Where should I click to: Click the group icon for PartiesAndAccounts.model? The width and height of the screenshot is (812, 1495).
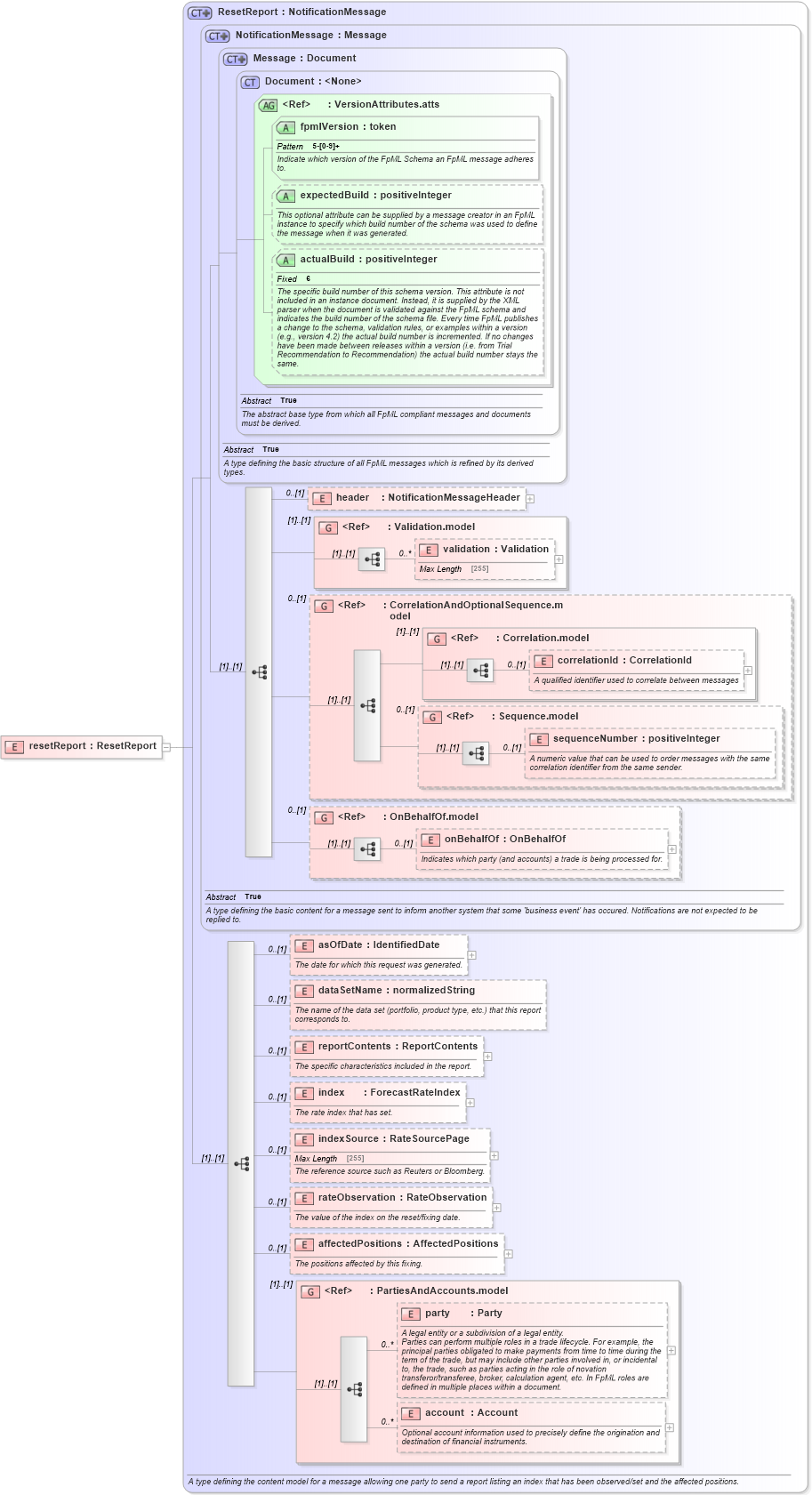click(310, 1291)
